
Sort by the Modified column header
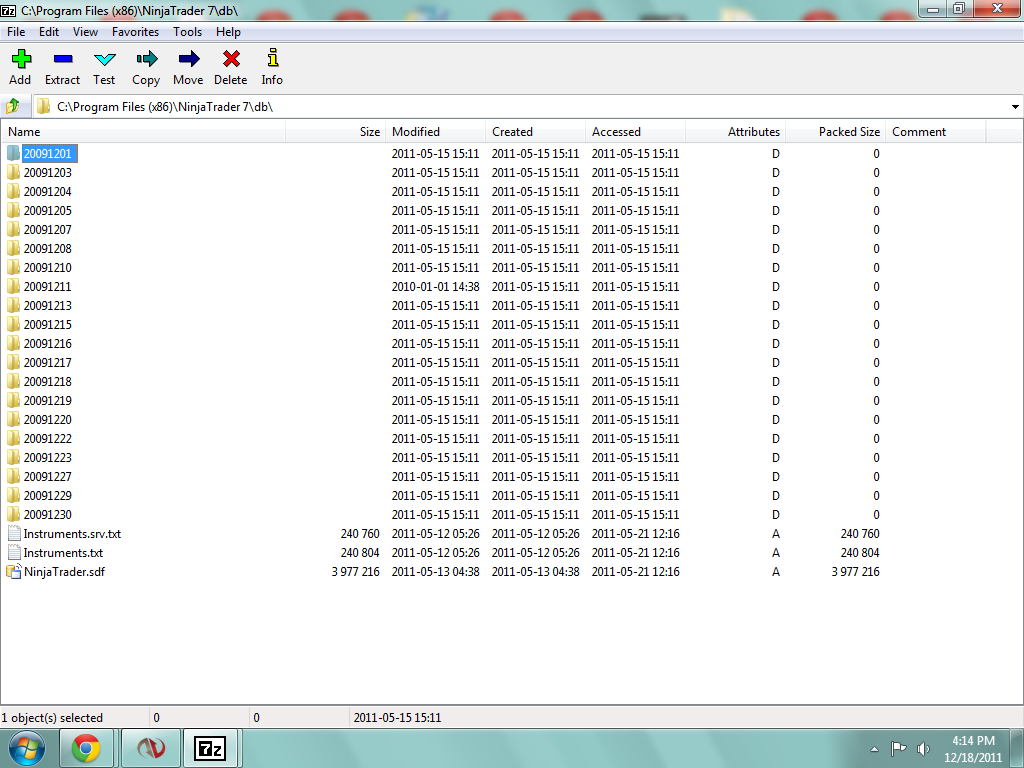(x=436, y=131)
